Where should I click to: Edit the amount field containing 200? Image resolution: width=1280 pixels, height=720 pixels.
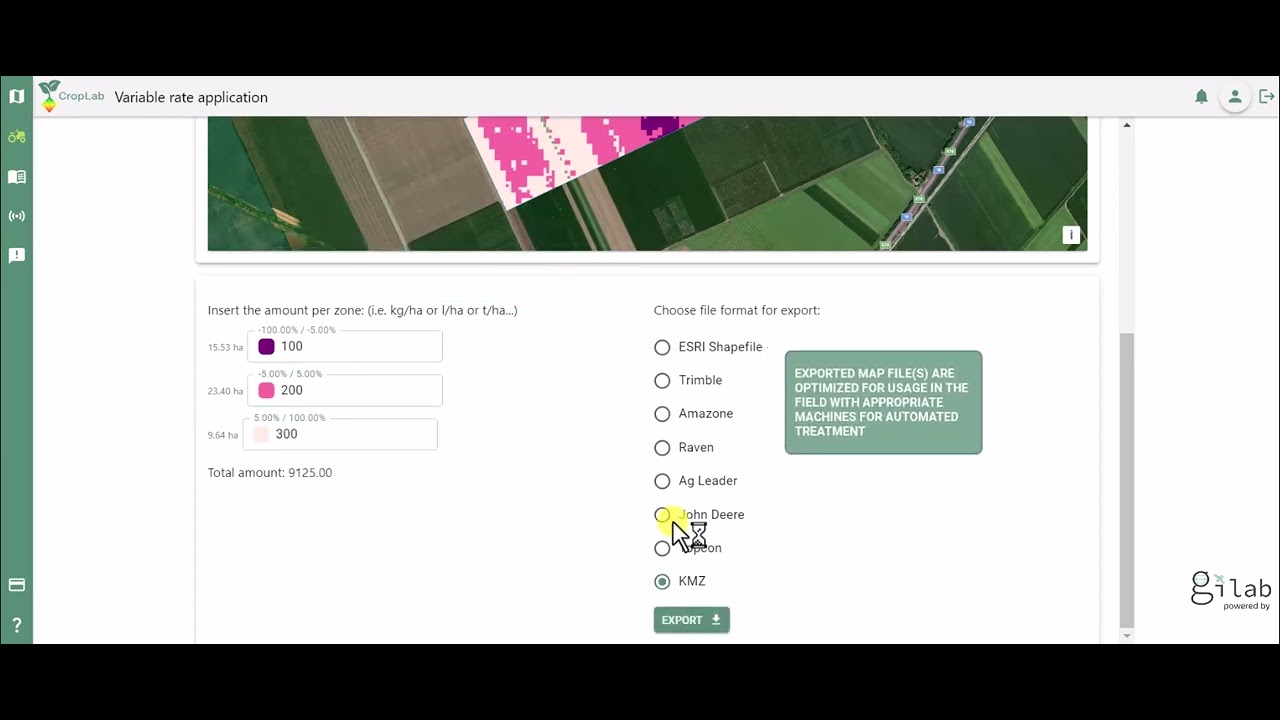[345, 390]
